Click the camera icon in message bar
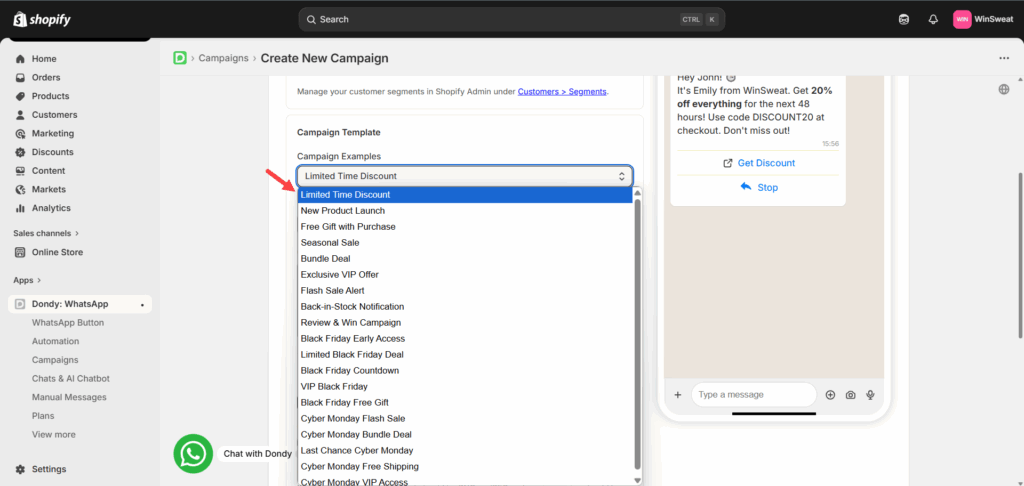This screenshot has height=486, width=1024. (850, 395)
